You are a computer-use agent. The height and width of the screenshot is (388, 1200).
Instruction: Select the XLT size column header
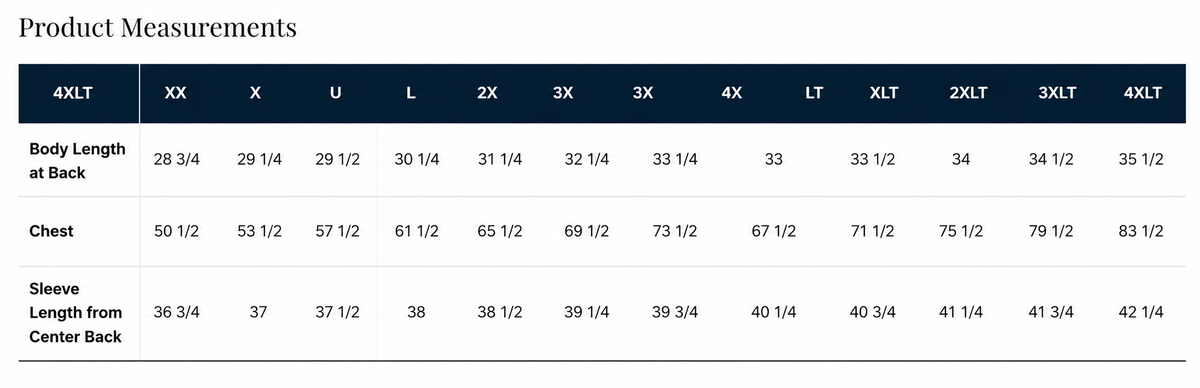pyautogui.click(x=883, y=93)
